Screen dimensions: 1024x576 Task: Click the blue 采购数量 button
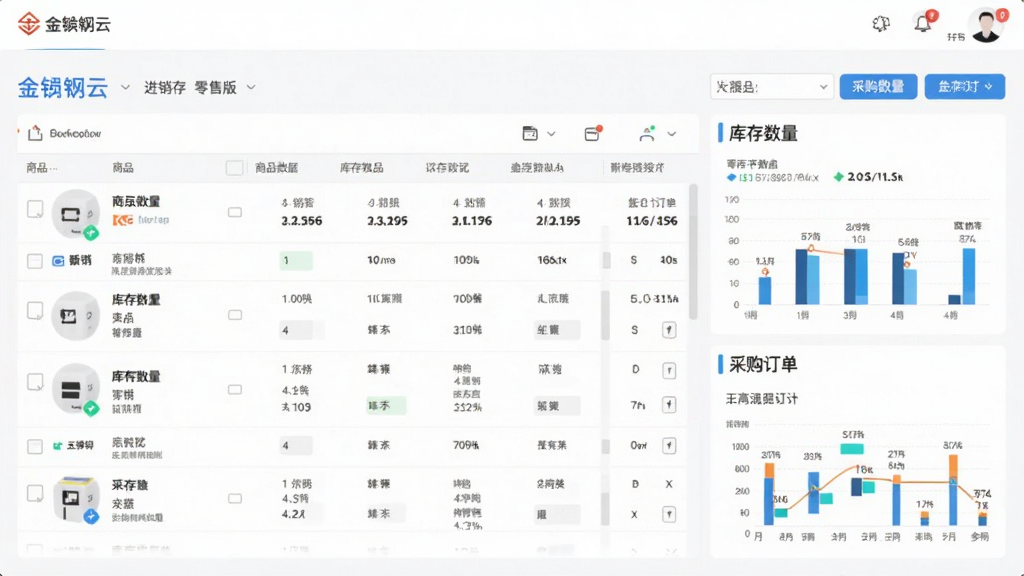tap(878, 87)
